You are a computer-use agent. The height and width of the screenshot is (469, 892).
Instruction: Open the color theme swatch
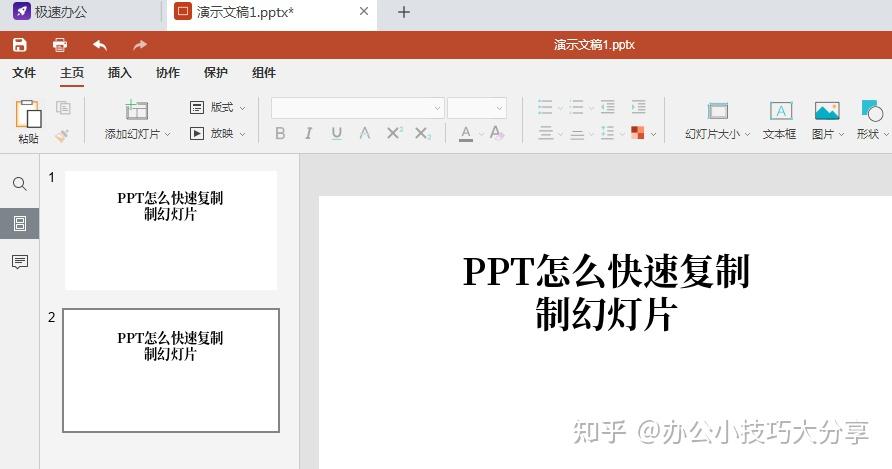click(638, 133)
